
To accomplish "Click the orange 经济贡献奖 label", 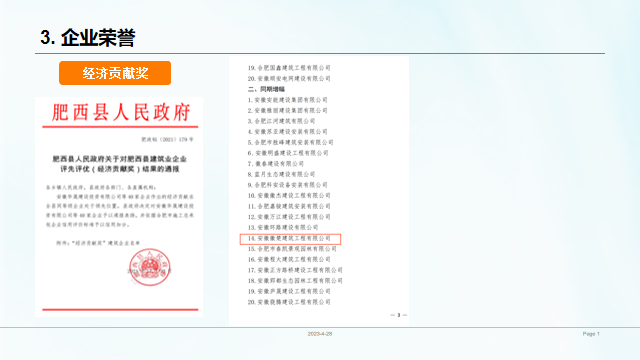I will click(115, 73).
